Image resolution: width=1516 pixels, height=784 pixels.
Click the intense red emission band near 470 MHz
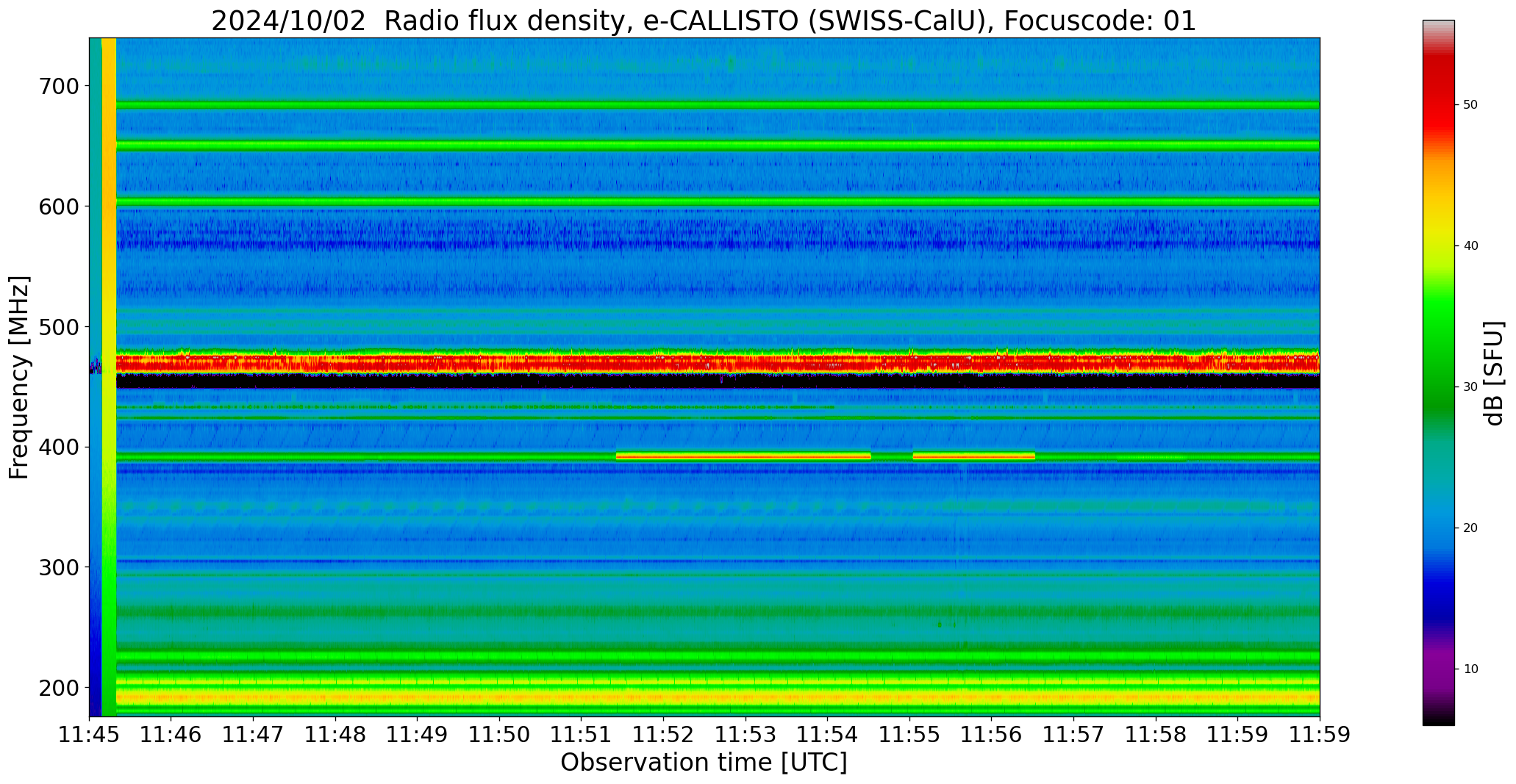point(718,362)
